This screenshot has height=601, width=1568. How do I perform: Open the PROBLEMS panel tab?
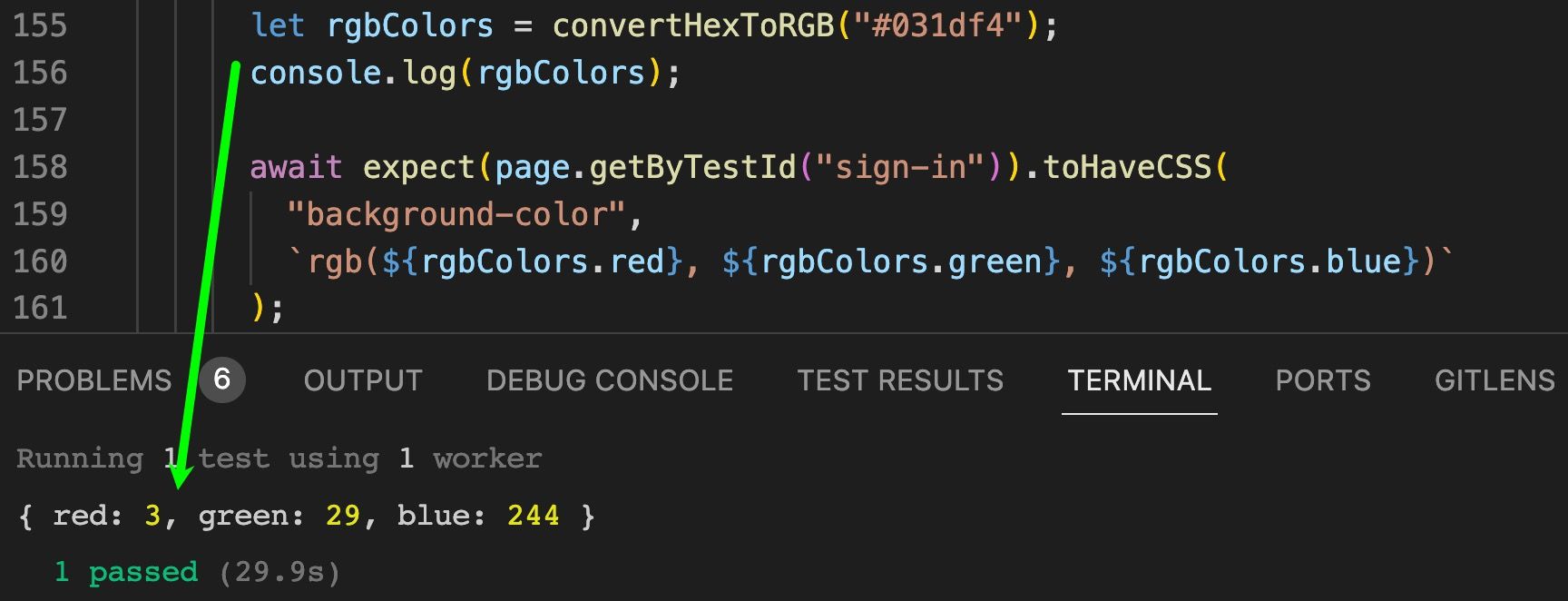94,380
